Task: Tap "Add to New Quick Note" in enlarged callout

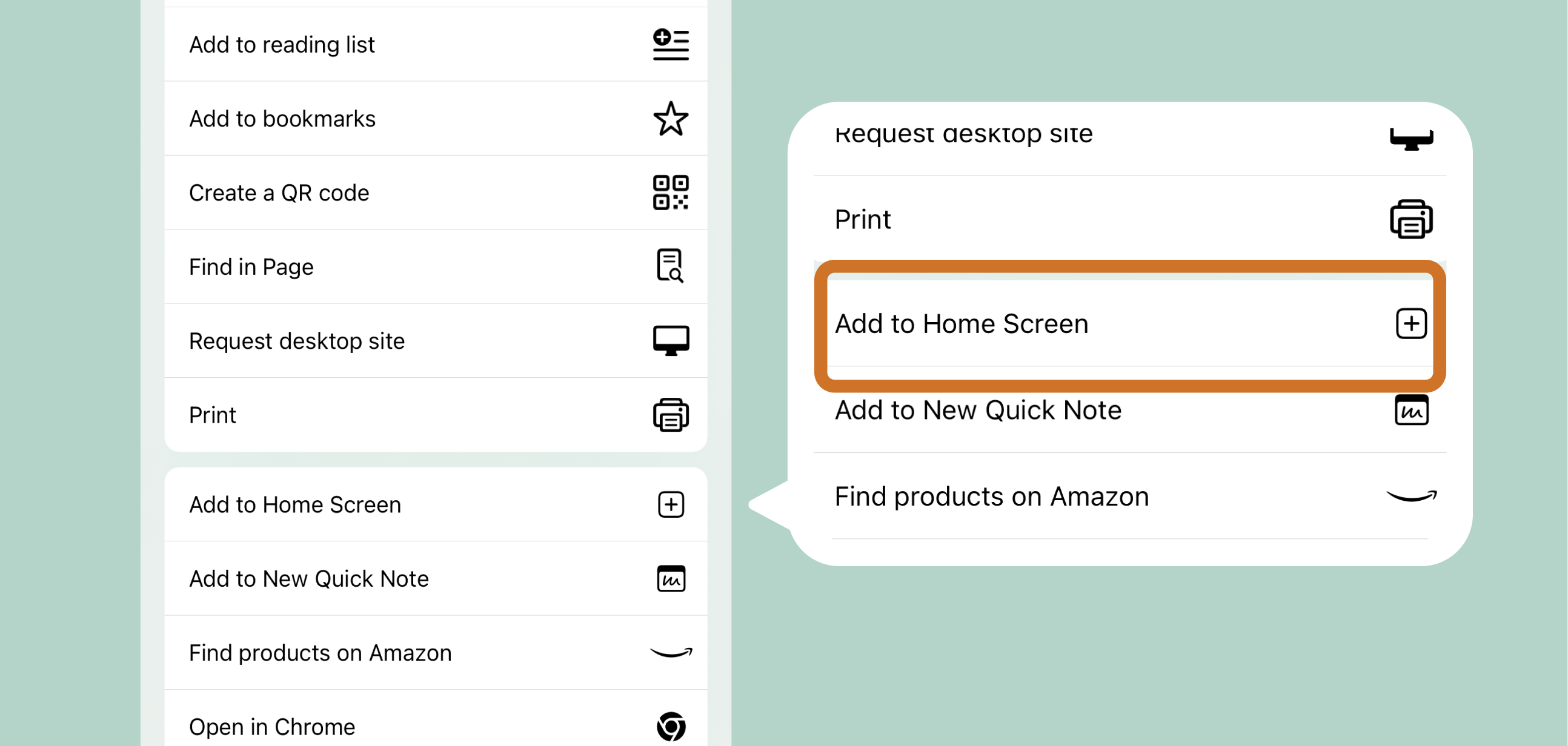Action: (x=977, y=410)
